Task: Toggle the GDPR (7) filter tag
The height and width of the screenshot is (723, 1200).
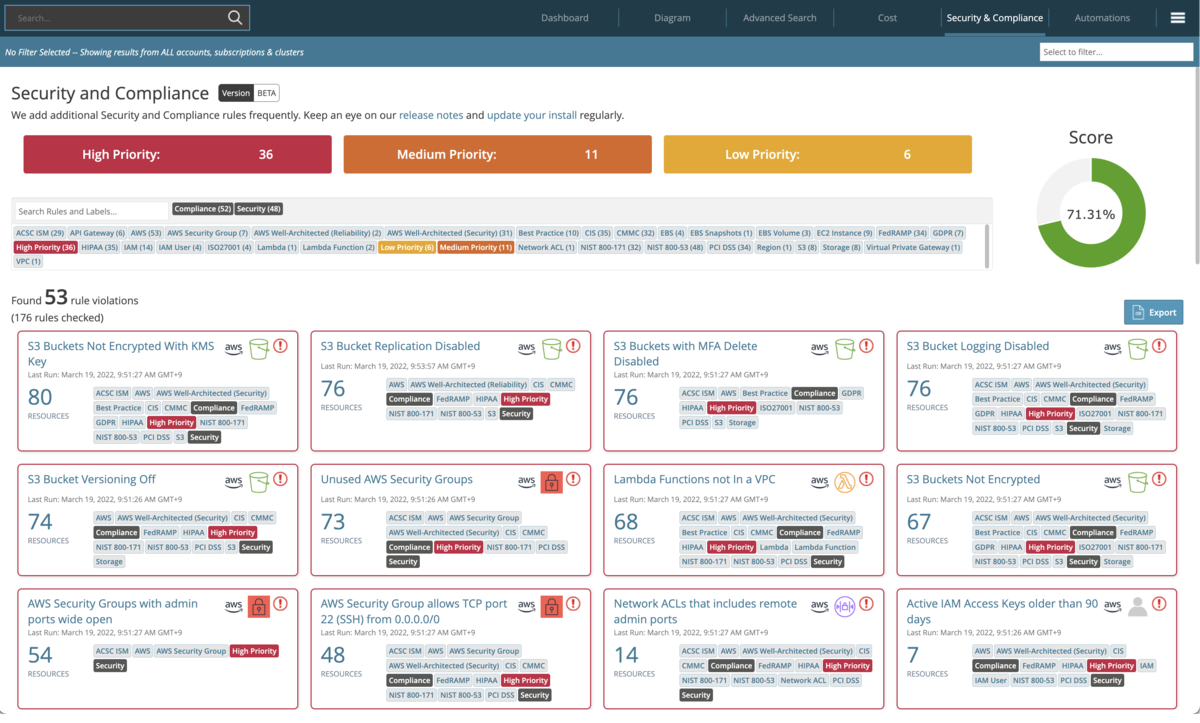Action: (x=948, y=233)
